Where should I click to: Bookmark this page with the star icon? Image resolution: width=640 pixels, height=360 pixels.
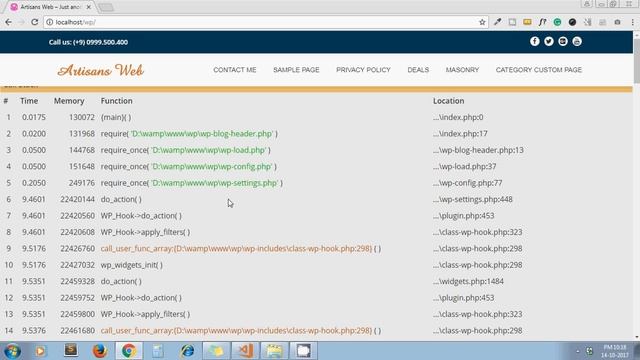click(482, 22)
